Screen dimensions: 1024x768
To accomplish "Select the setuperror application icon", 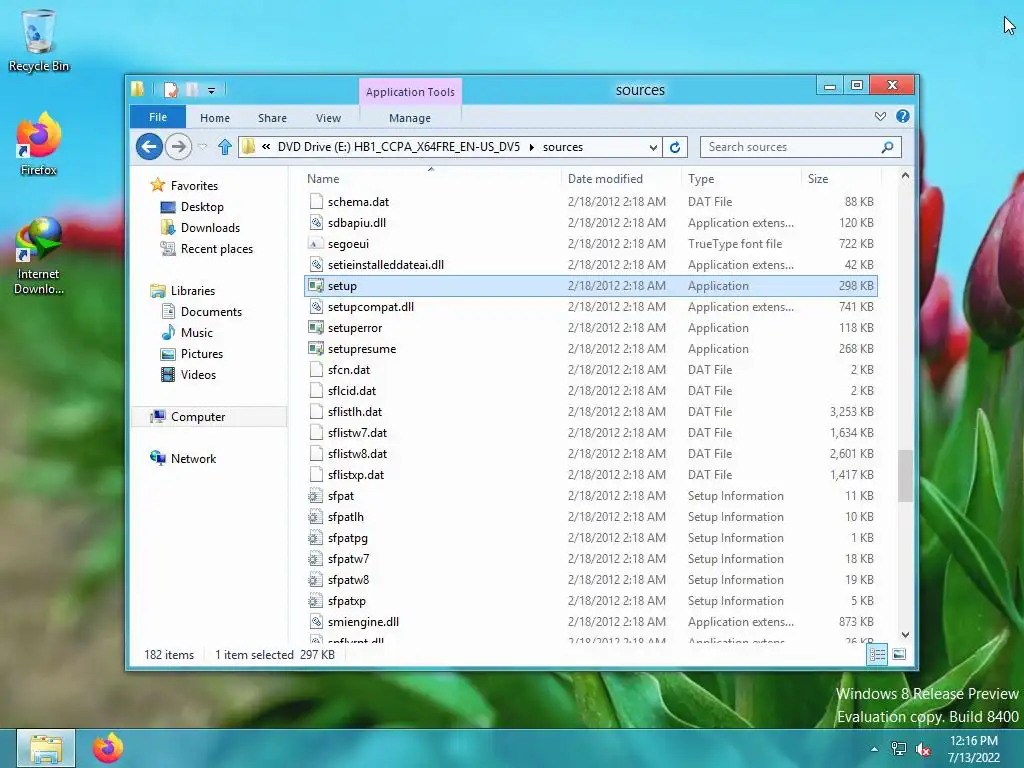I will 316,327.
